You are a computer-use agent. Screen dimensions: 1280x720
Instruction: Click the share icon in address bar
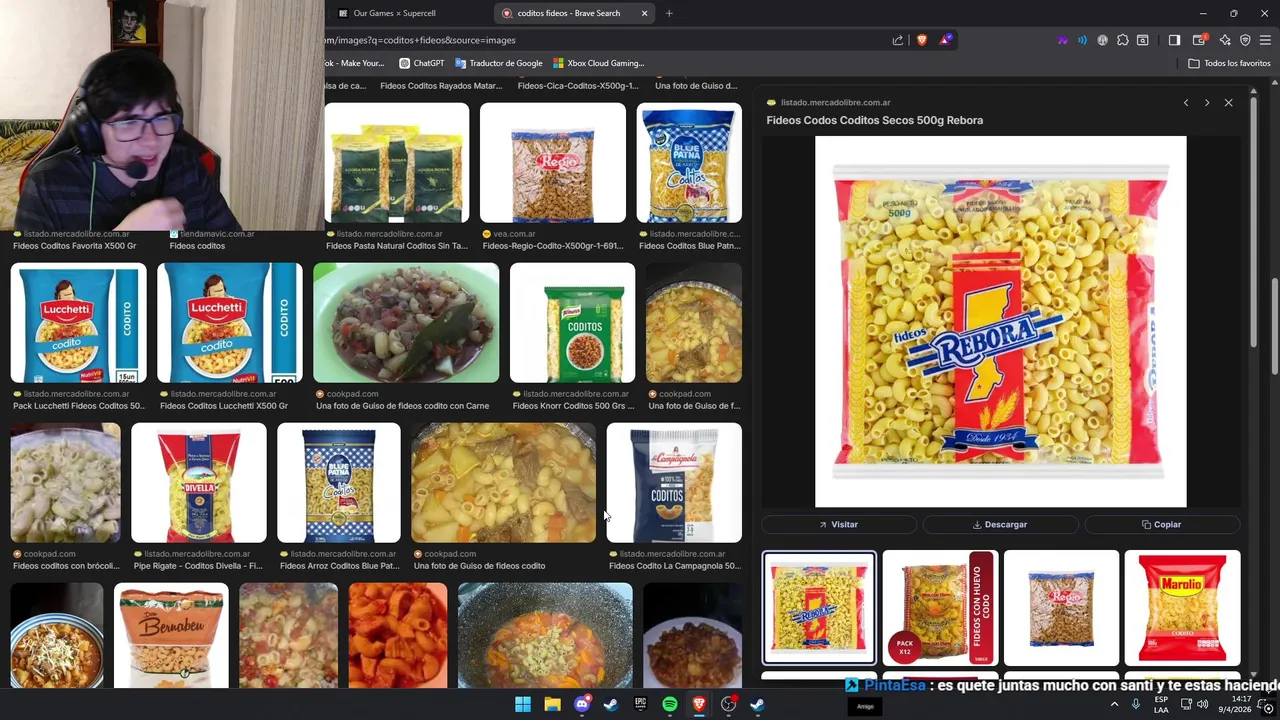[897, 40]
